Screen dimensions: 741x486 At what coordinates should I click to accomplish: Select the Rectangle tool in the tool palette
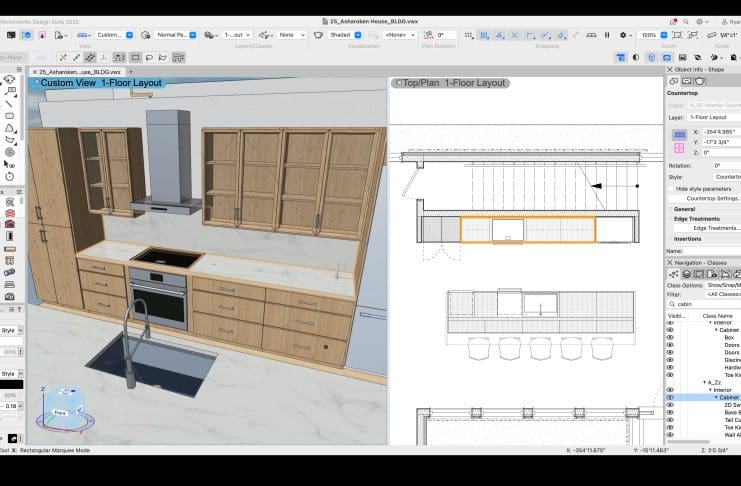(x=9, y=116)
